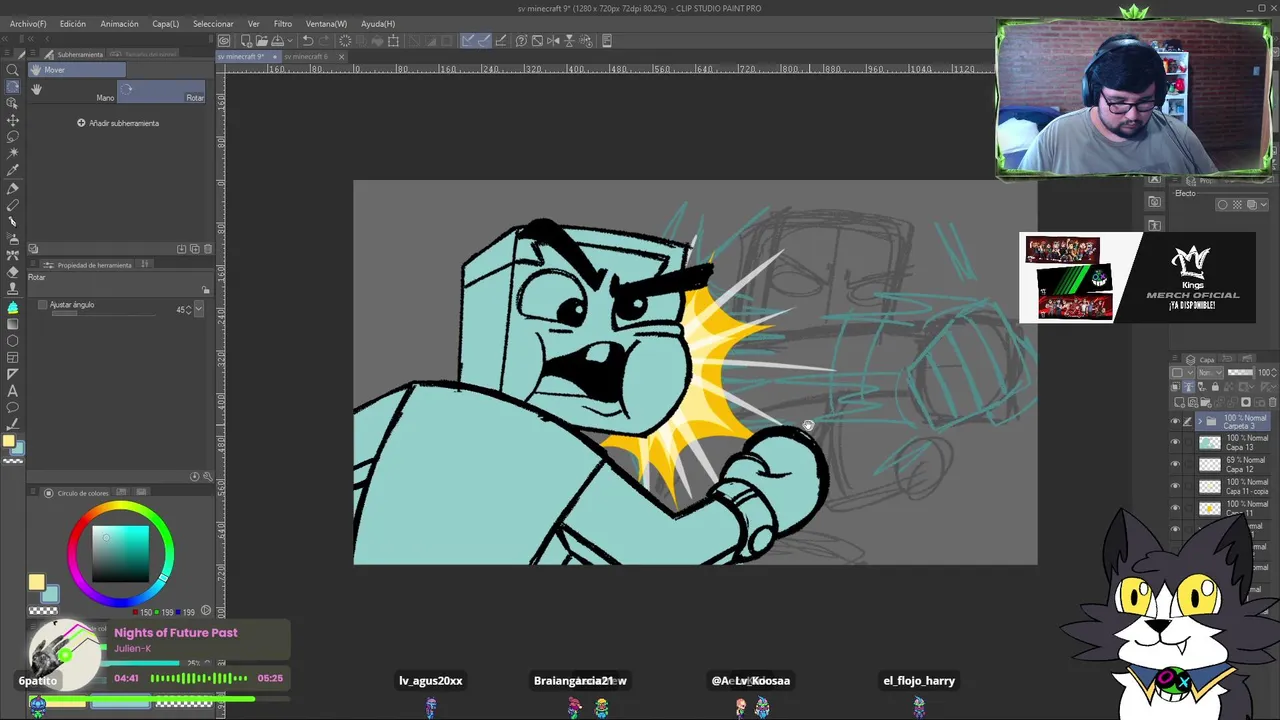
Task: Toggle visibility of Carpeta 3 layer folder
Action: point(1175,421)
